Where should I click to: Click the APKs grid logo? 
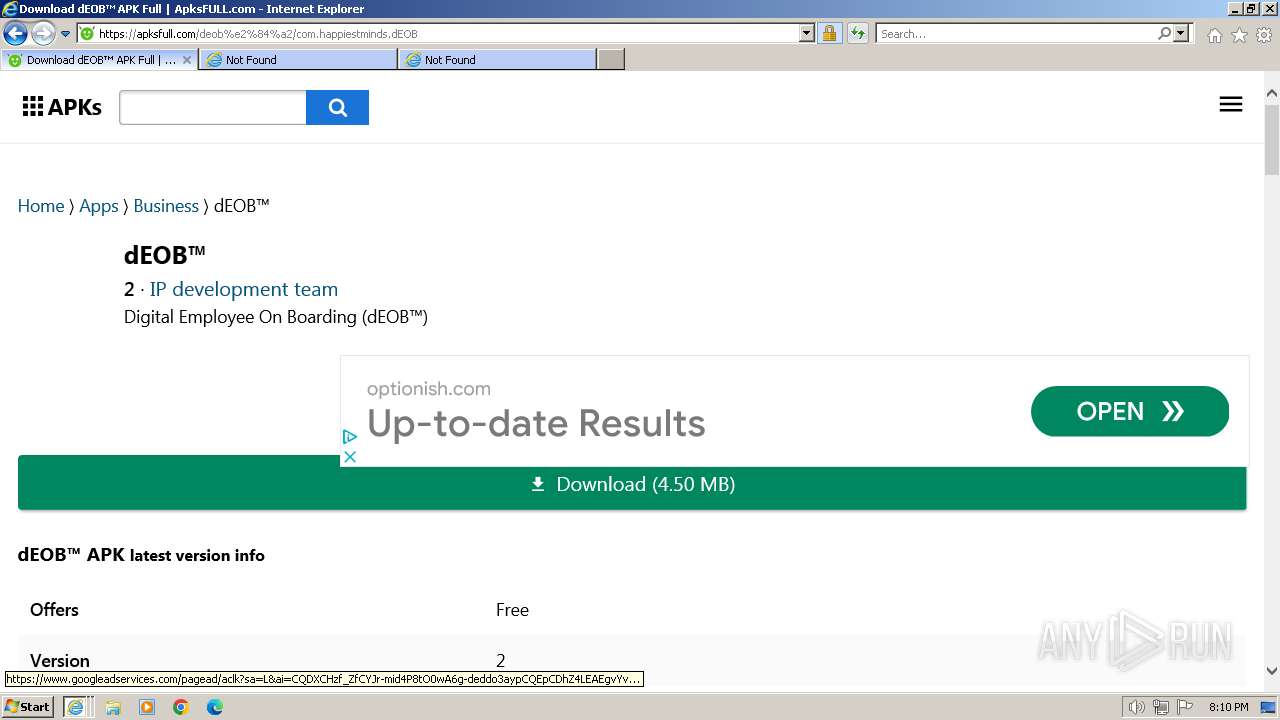click(x=62, y=107)
